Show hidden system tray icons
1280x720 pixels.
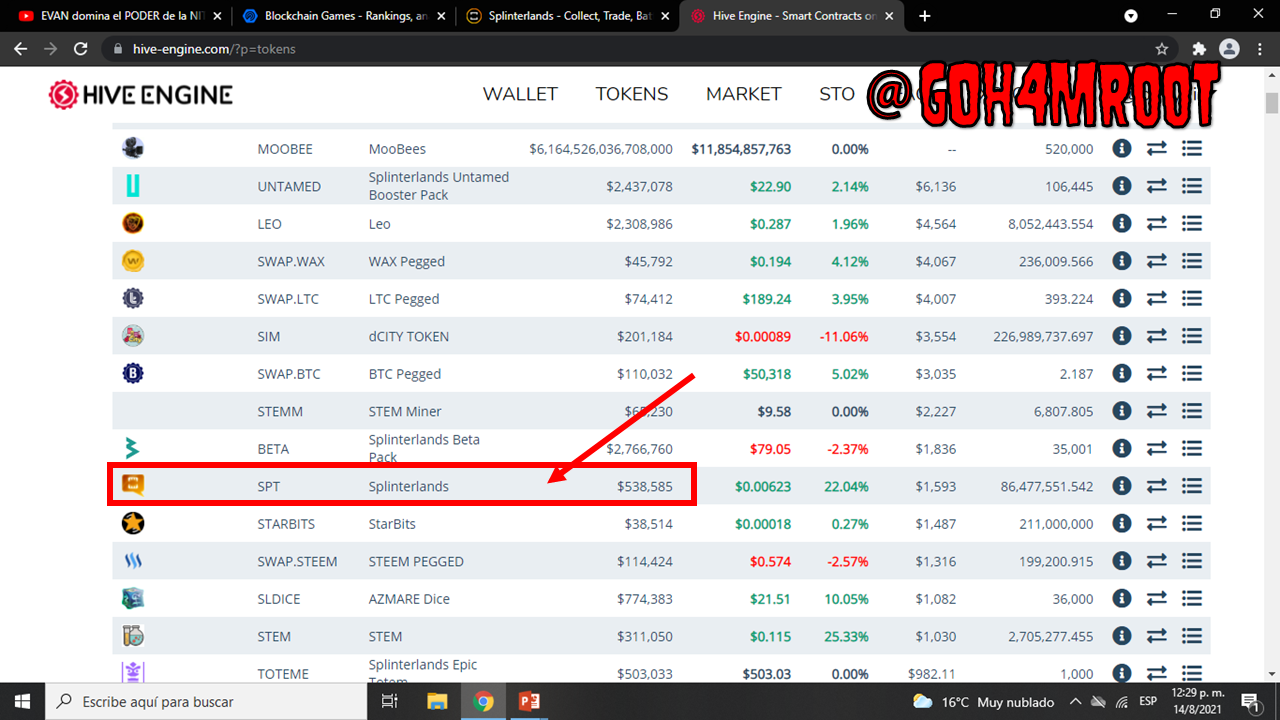[x=1076, y=701]
